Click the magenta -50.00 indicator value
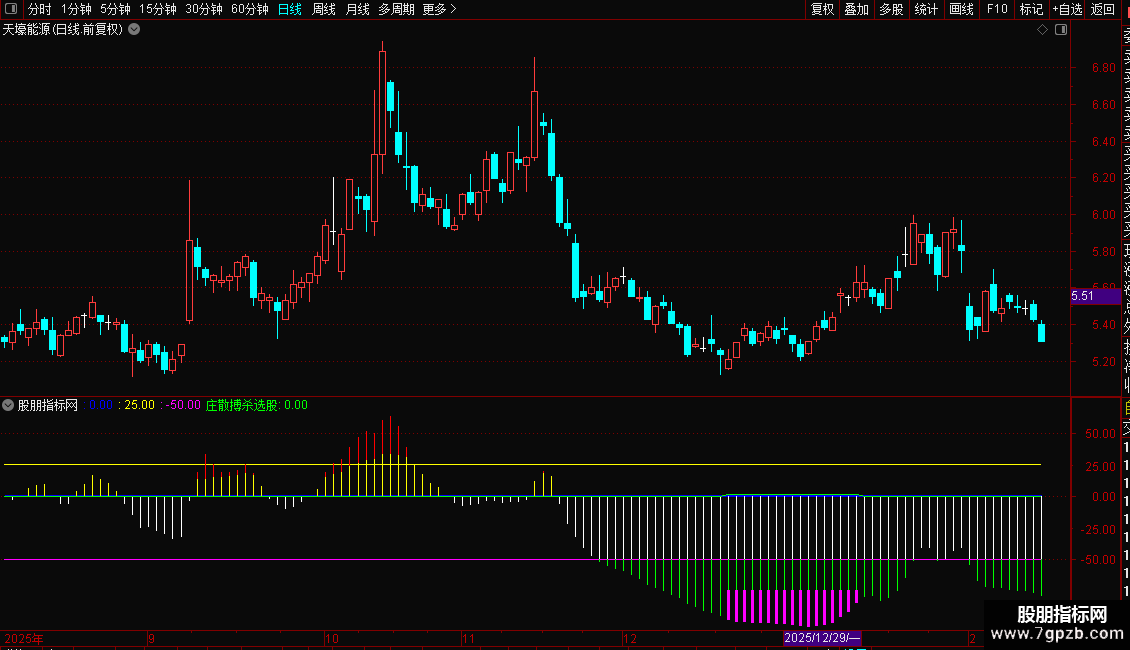 tap(183, 405)
